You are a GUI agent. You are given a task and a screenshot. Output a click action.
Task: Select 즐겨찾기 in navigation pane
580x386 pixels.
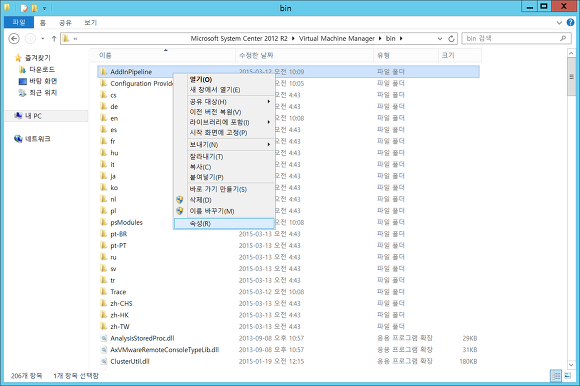[33, 58]
